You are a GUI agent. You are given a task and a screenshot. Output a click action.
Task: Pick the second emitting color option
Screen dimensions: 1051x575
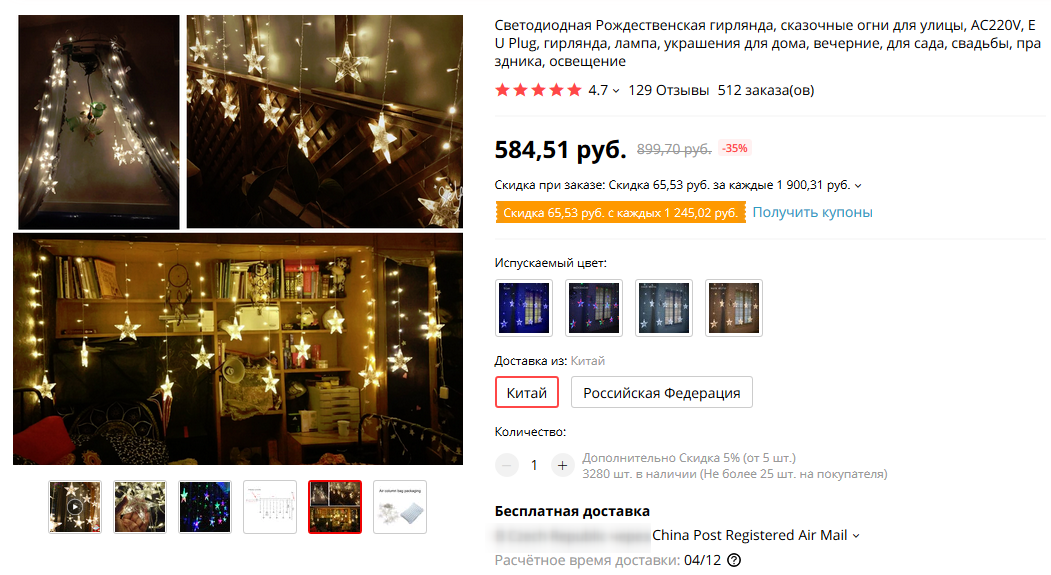pos(594,308)
